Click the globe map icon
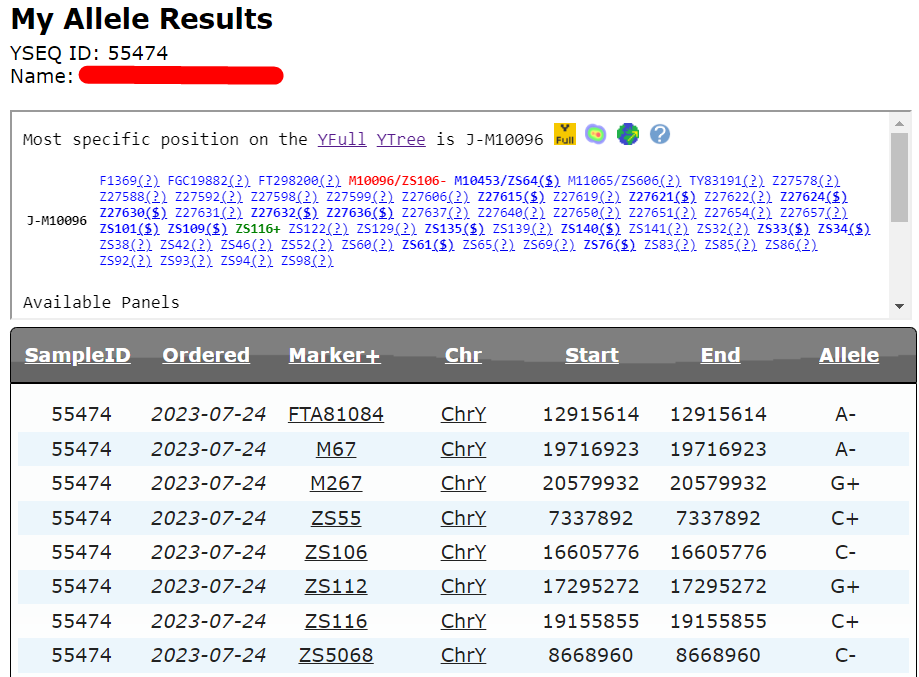The image size is (919, 677). tap(628, 134)
